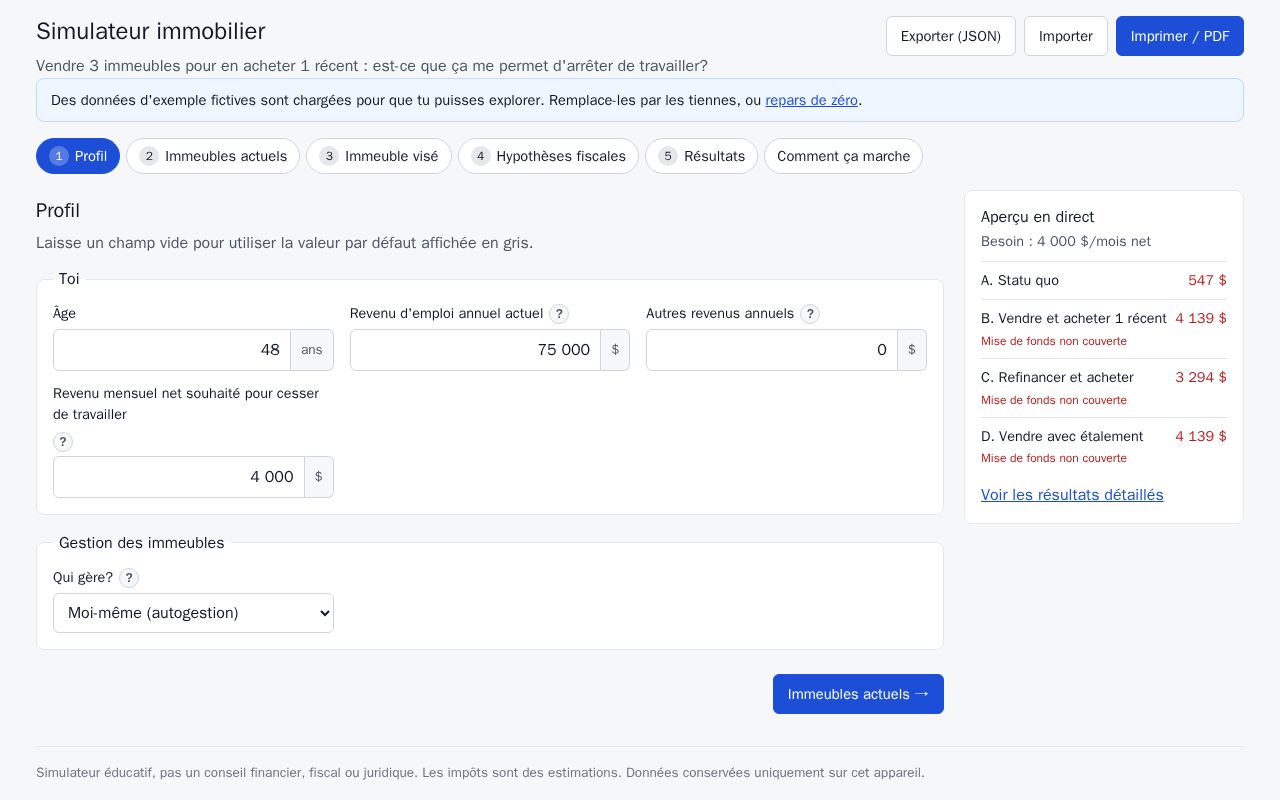Click 'Besoin : 4 000 $/mois net' text
This screenshot has width=1280, height=800.
(x=1066, y=241)
